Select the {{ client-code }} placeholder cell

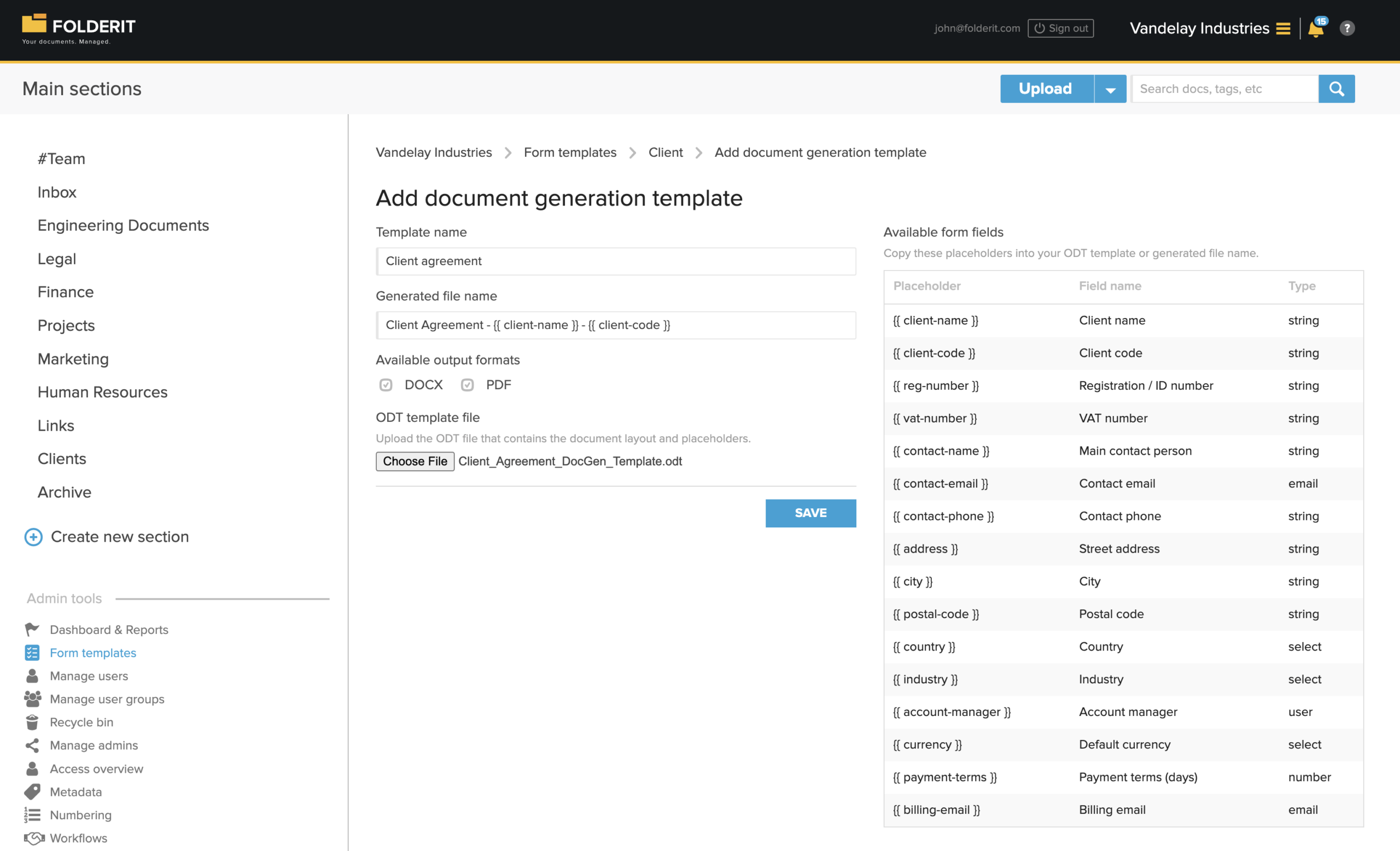(934, 353)
